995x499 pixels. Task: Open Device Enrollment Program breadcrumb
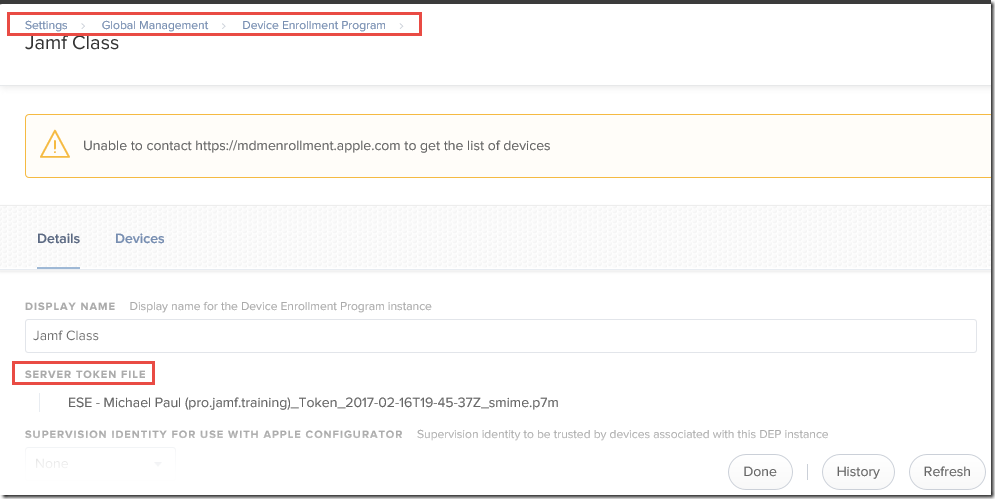coord(313,25)
